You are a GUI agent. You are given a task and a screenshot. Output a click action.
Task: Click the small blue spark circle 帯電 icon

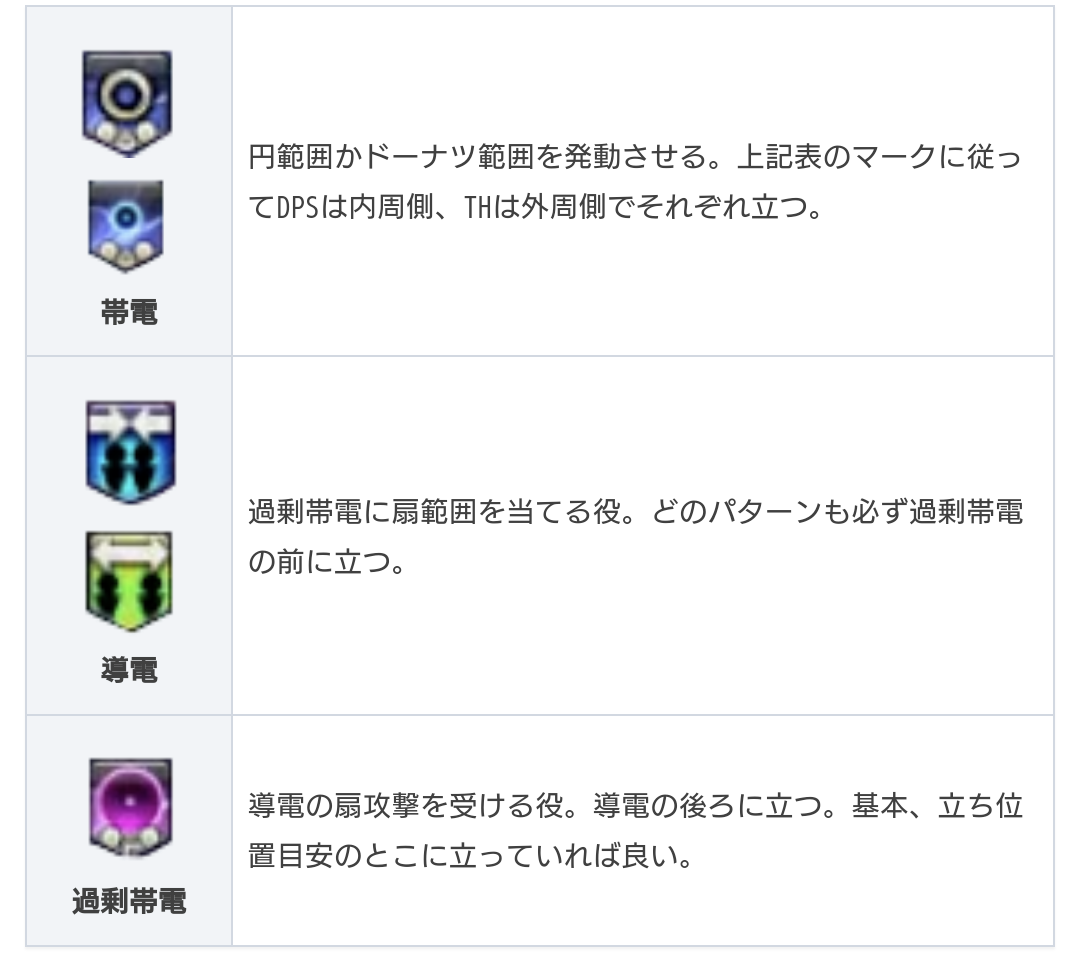coord(126,227)
